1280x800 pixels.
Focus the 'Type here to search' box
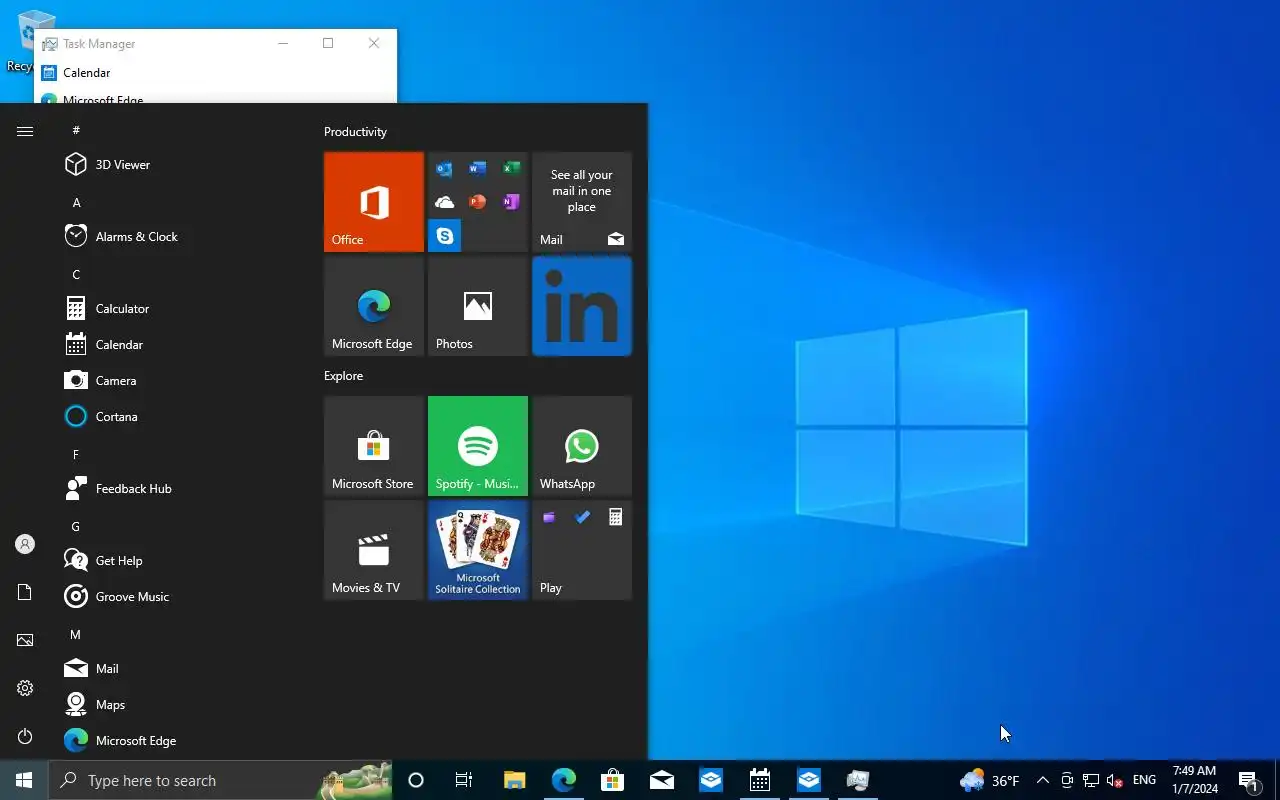[220, 780]
